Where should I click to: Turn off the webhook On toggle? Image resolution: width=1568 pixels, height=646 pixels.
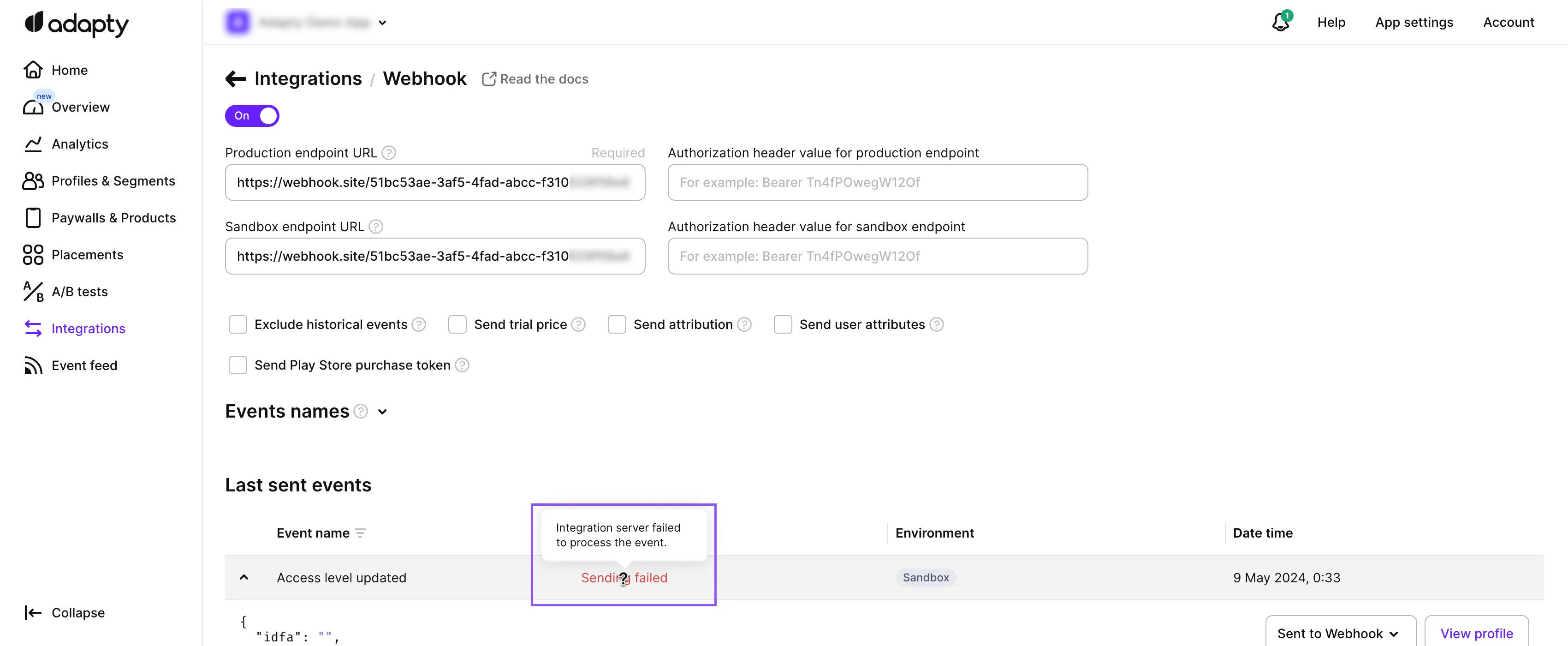(x=252, y=115)
